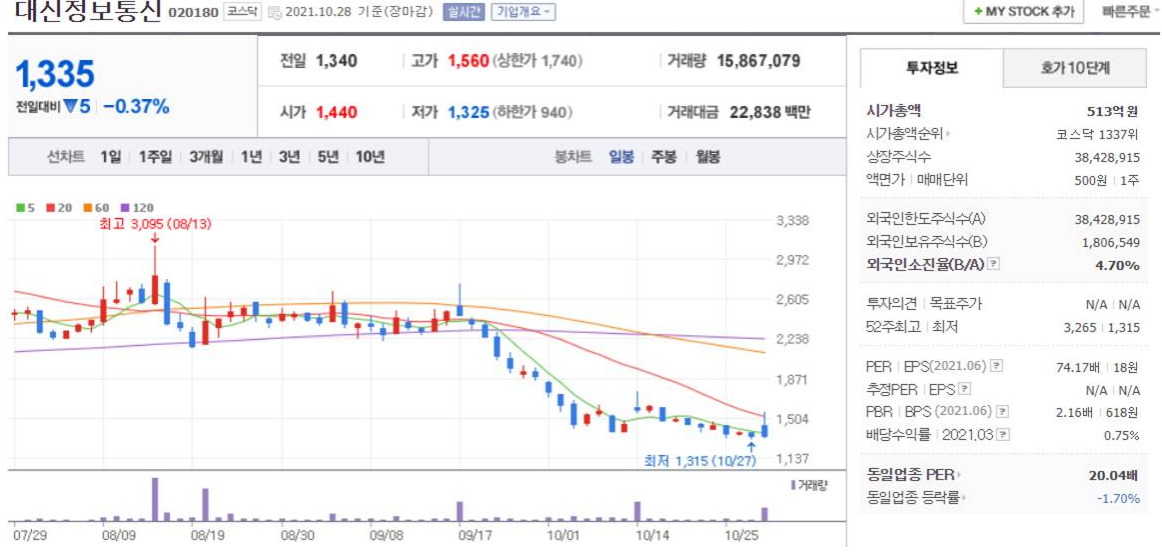Switch to the 호가10단계 tab
1162x557 pixels.
pyautogui.click(x=1075, y=68)
